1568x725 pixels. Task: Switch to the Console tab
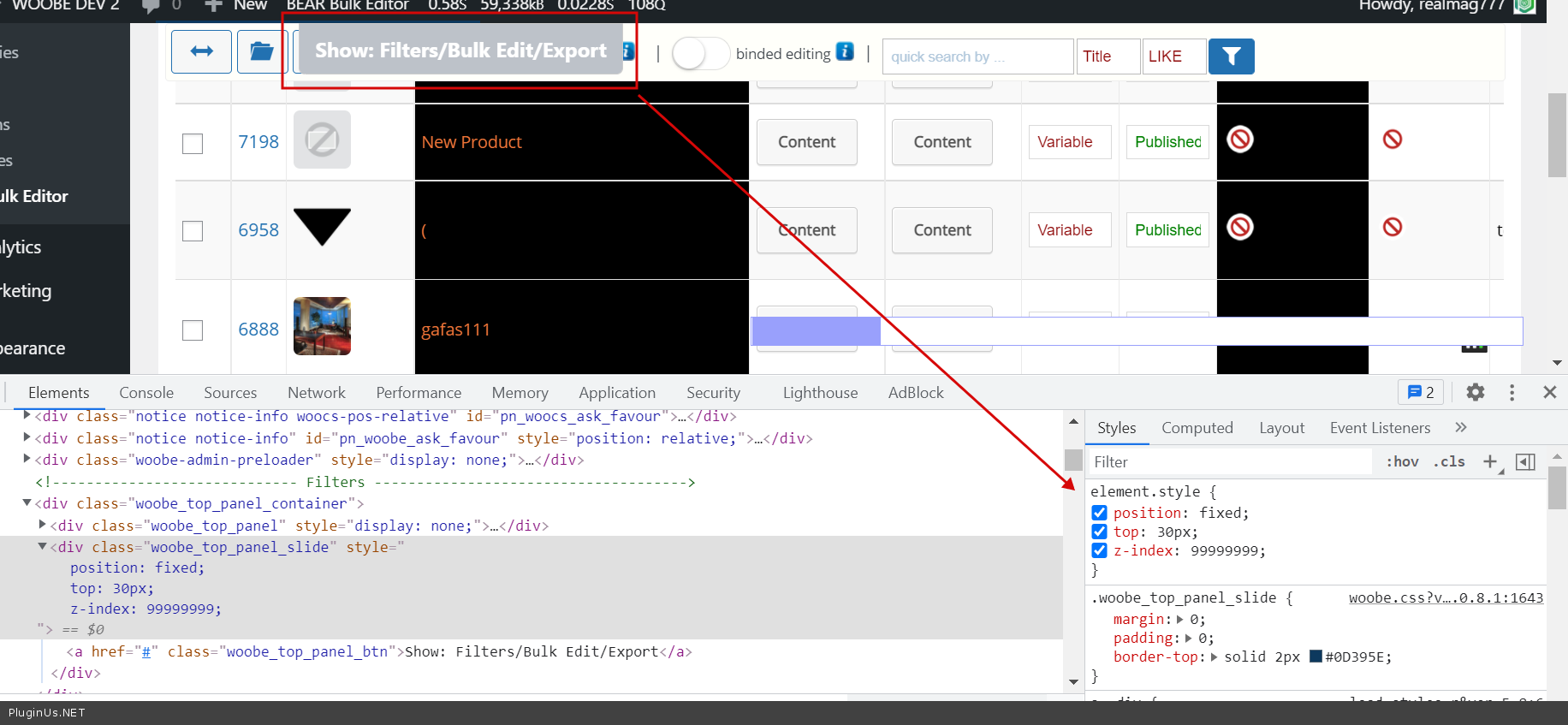click(x=146, y=393)
